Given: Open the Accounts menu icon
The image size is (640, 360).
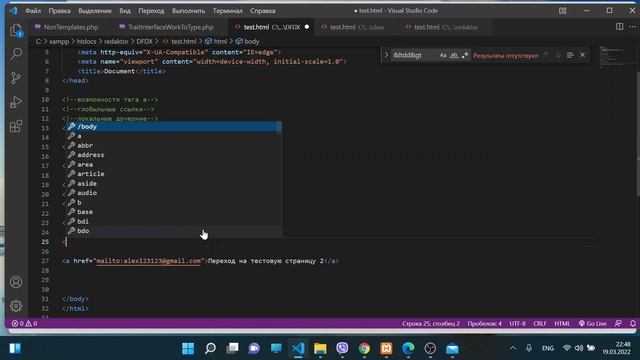Looking at the screenshot, I should point(16,282).
